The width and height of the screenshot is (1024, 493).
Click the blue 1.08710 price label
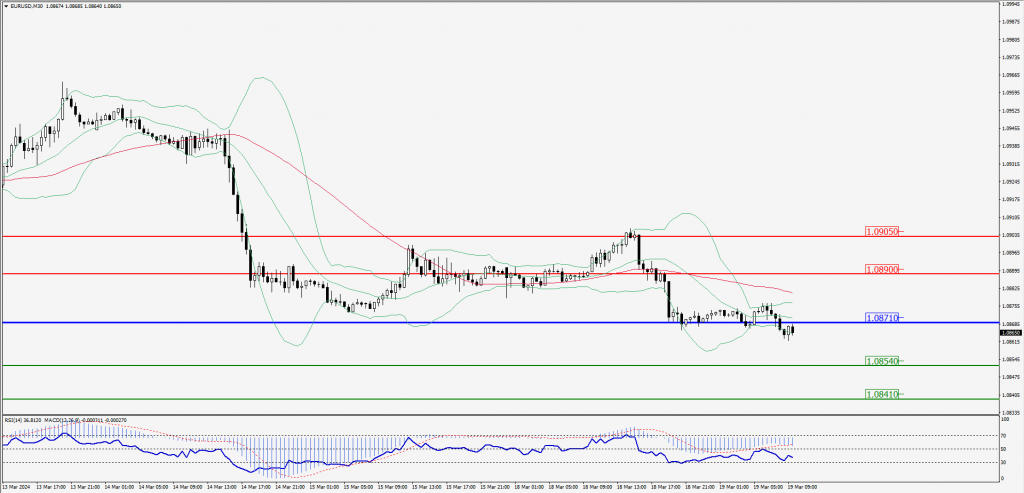pyautogui.click(x=883, y=317)
